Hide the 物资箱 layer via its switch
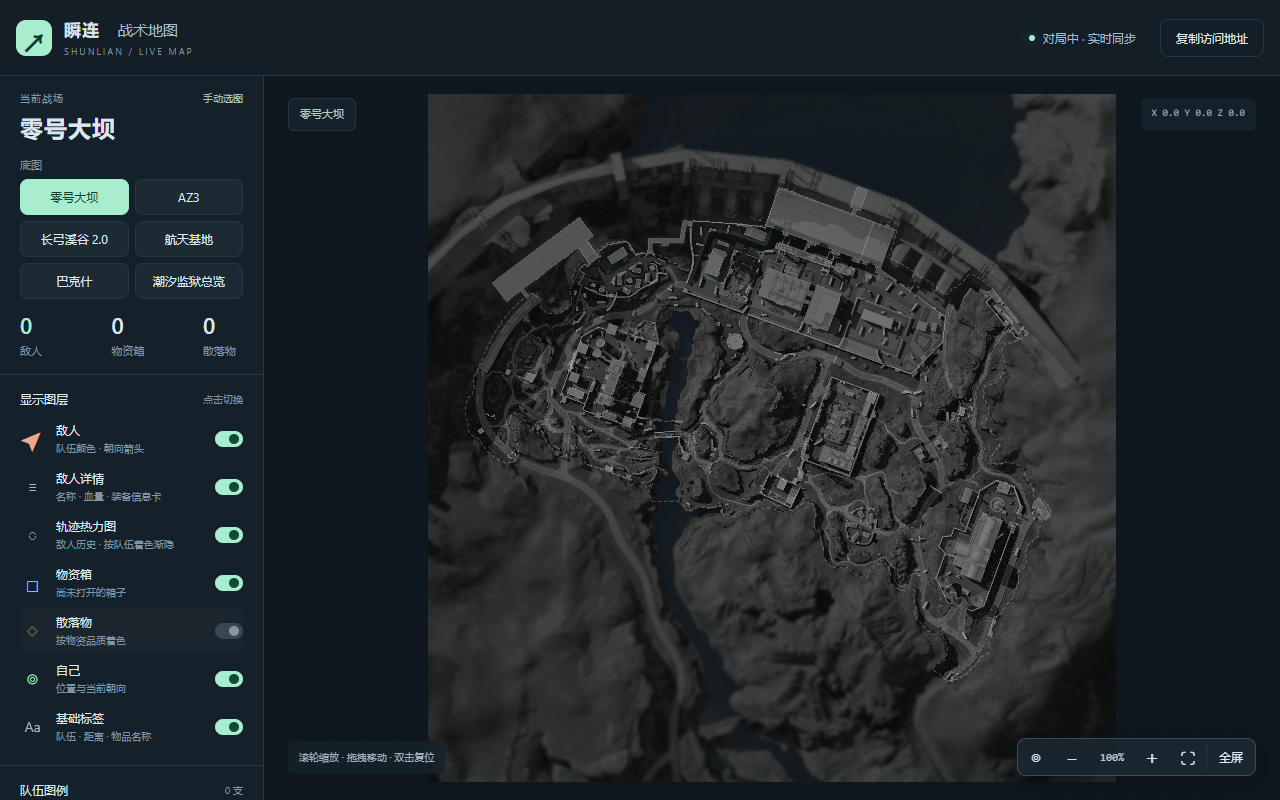The width and height of the screenshot is (1280, 800). pyautogui.click(x=229, y=583)
